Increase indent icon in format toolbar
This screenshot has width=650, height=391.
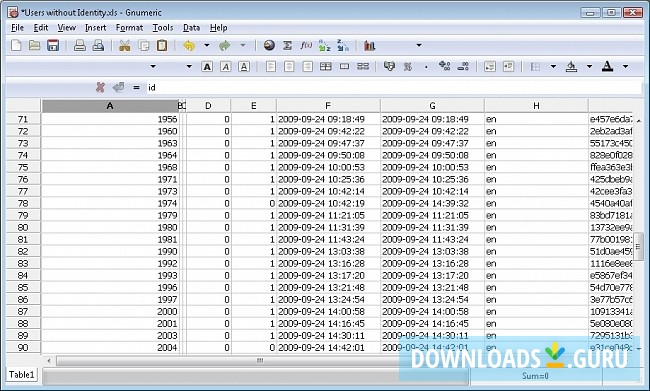tap(508, 66)
